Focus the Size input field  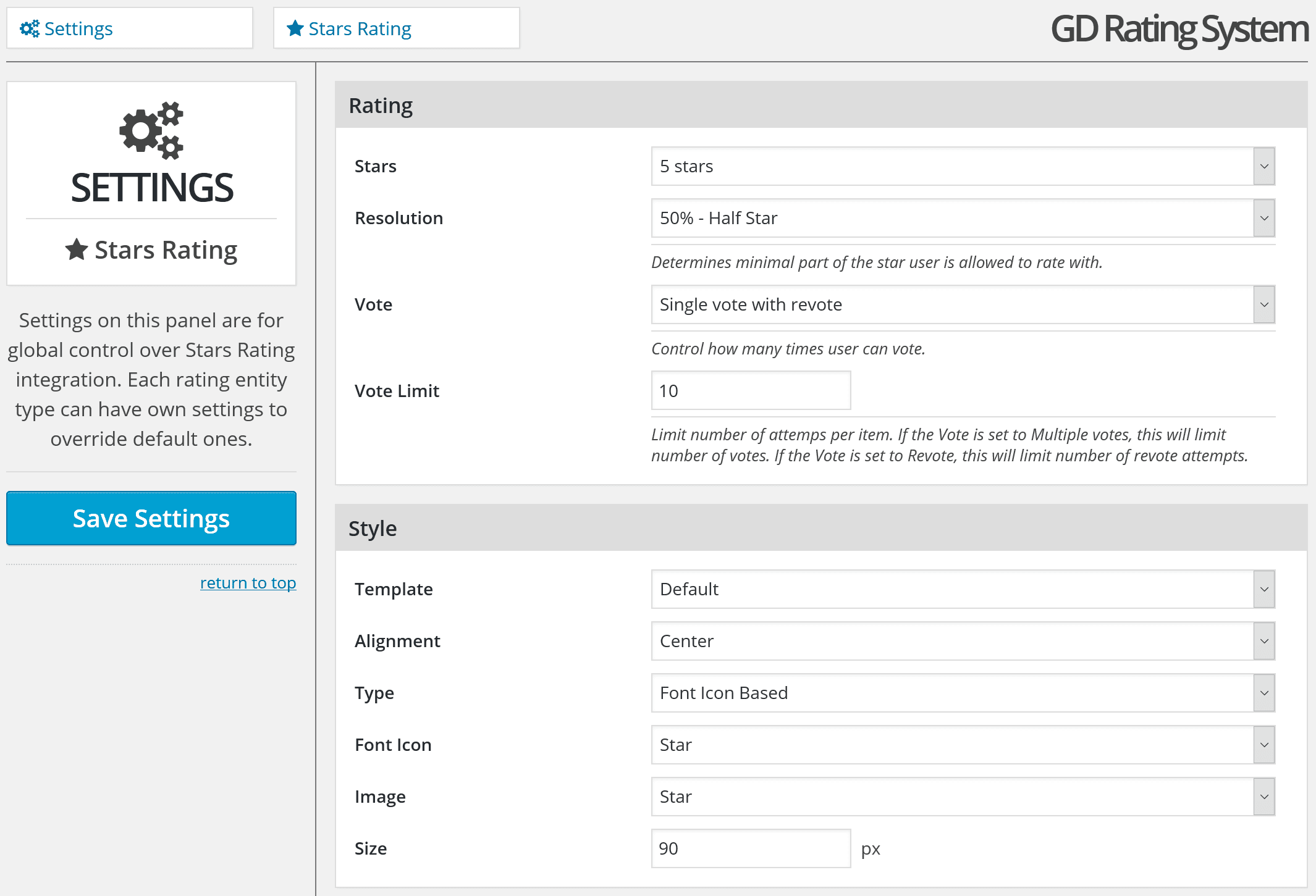[751, 848]
